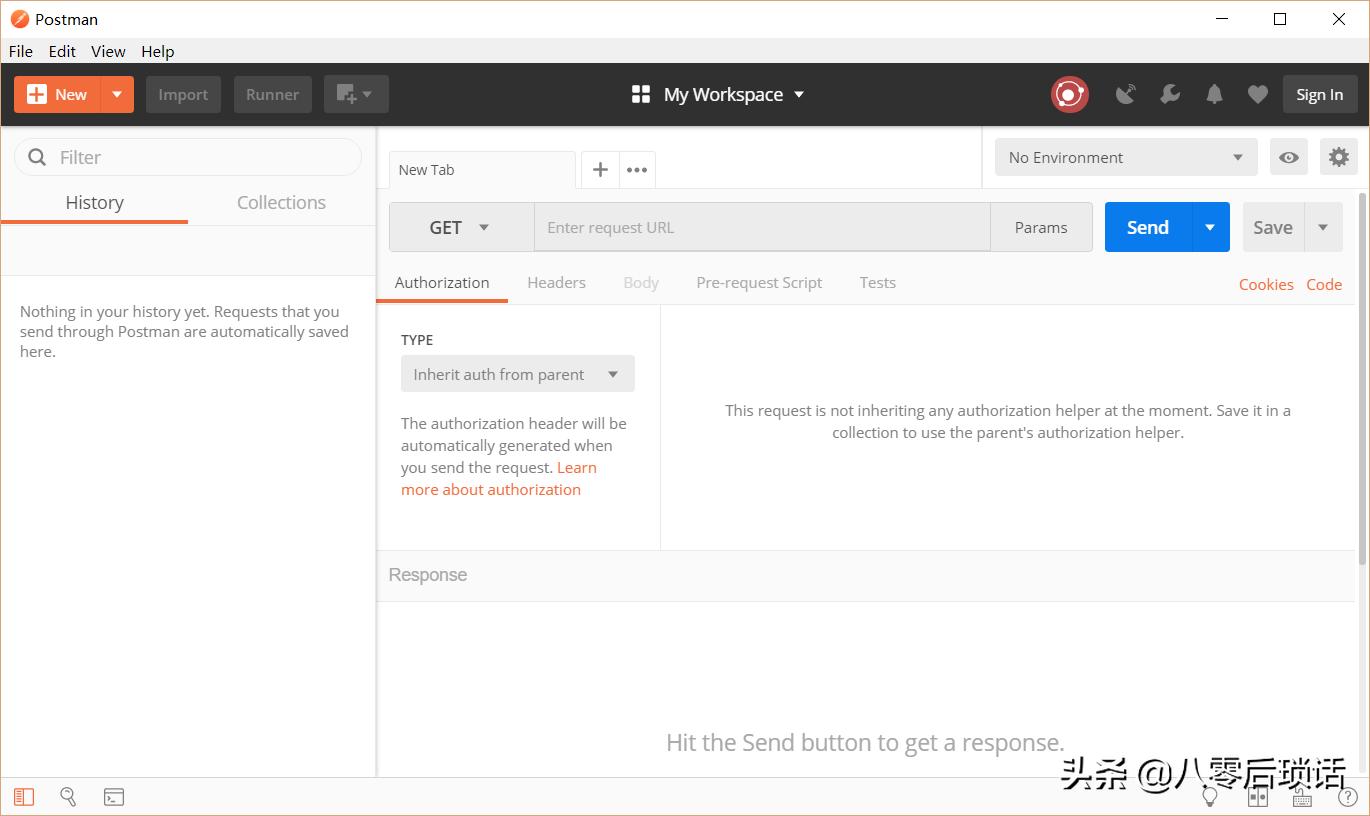Open the satellite capture requests icon

(x=1126, y=94)
